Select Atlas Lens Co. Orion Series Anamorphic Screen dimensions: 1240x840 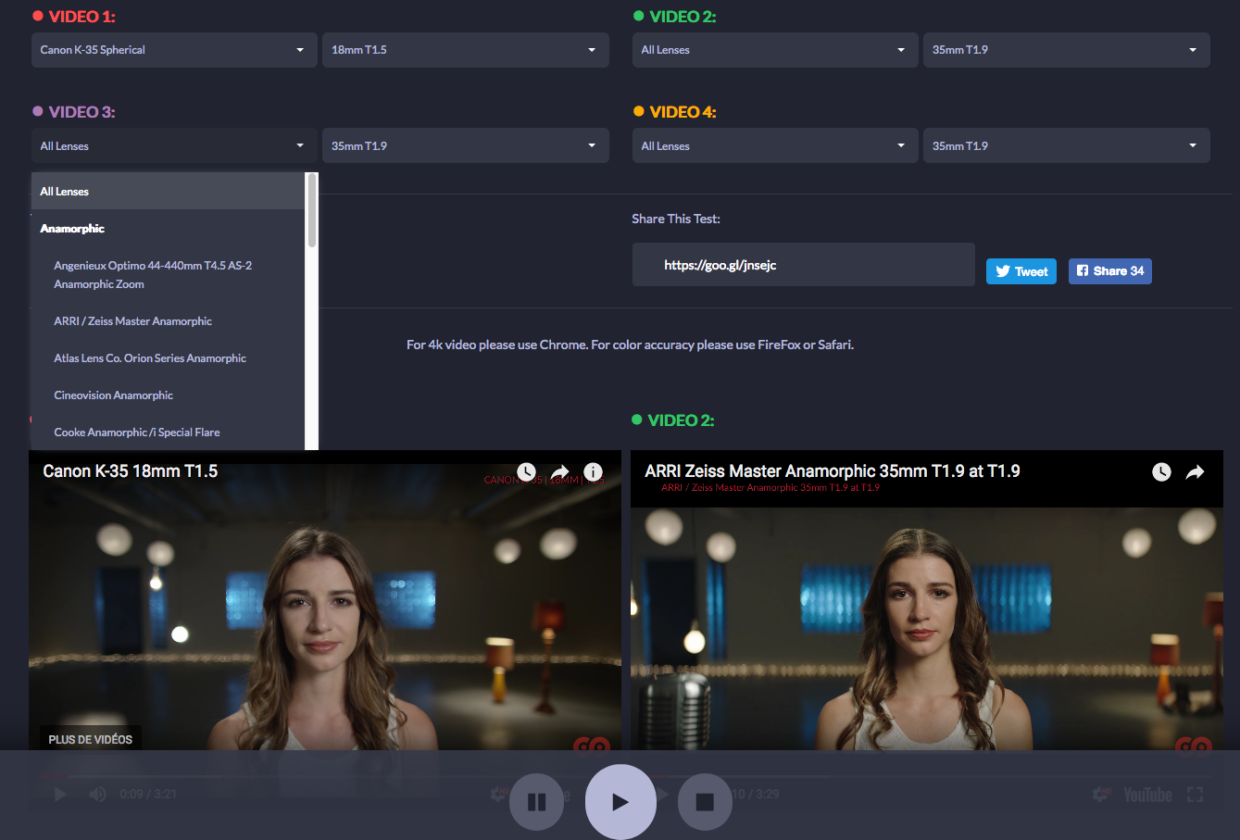click(168, 358)
